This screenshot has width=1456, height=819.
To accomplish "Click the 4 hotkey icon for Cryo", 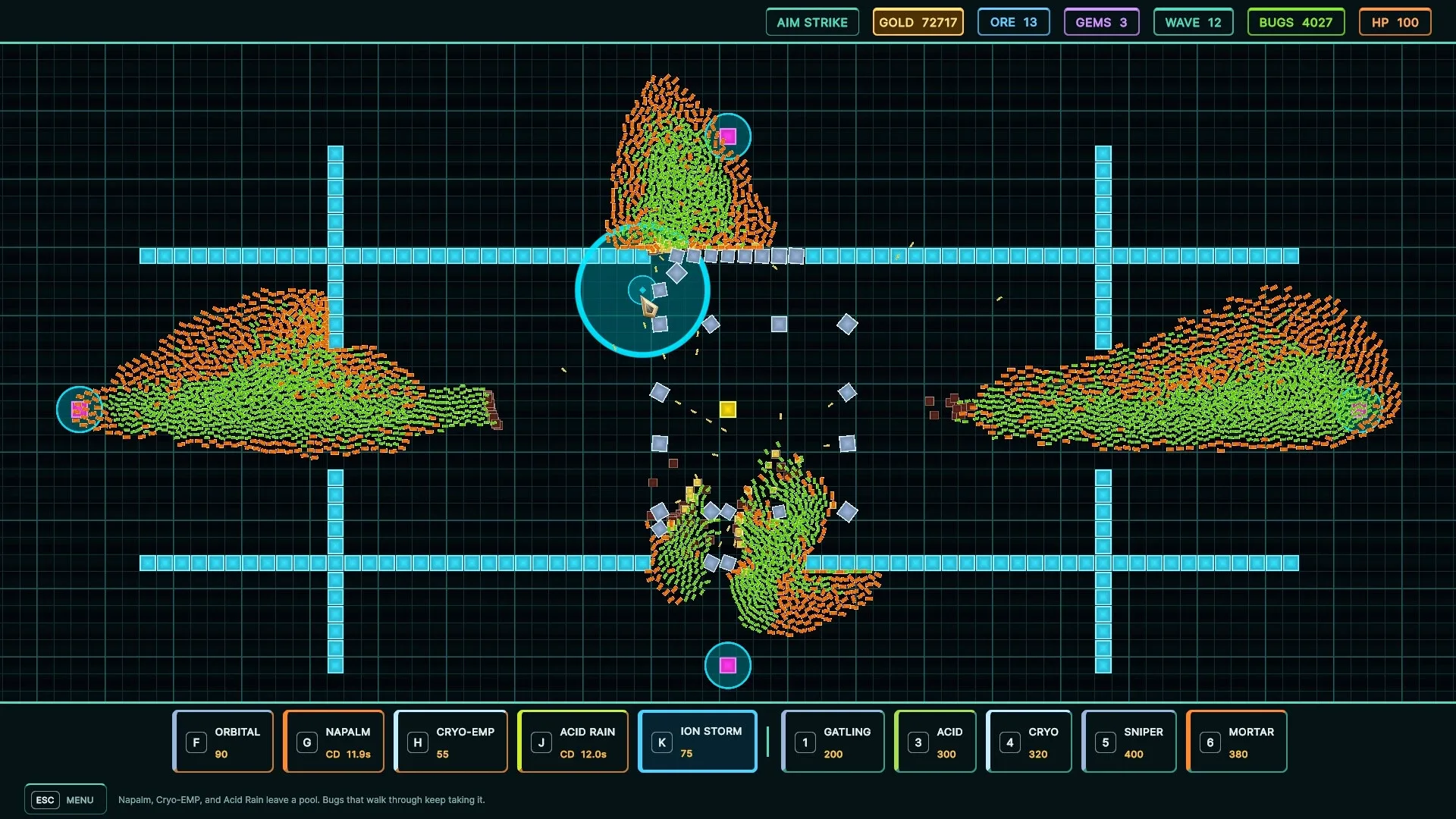I will 1010,742.
